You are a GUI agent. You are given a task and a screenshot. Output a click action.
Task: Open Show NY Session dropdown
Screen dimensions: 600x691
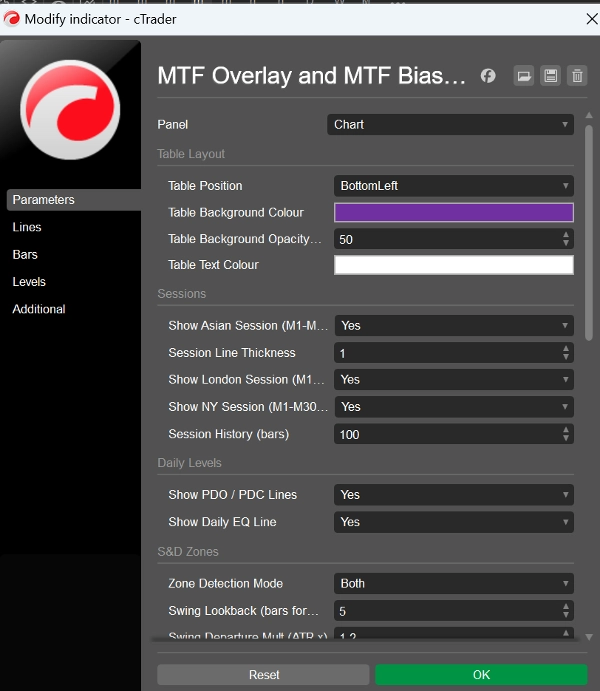[x=454, y=407]
